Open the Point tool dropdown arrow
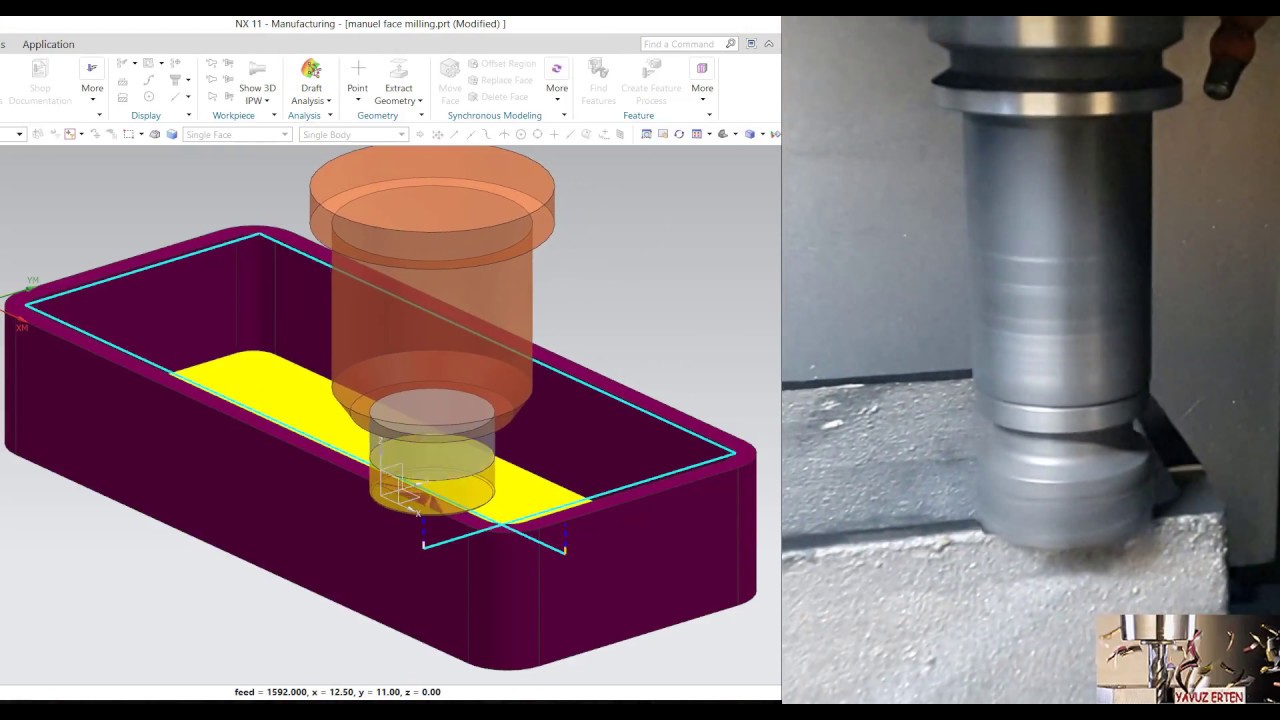 (x=358, y=100)
